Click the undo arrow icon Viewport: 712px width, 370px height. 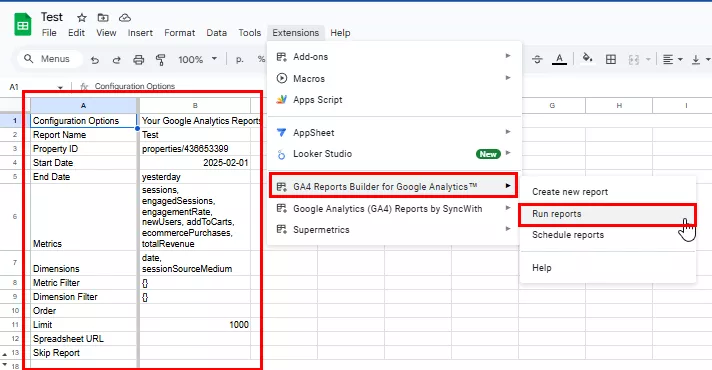point(94,59)
